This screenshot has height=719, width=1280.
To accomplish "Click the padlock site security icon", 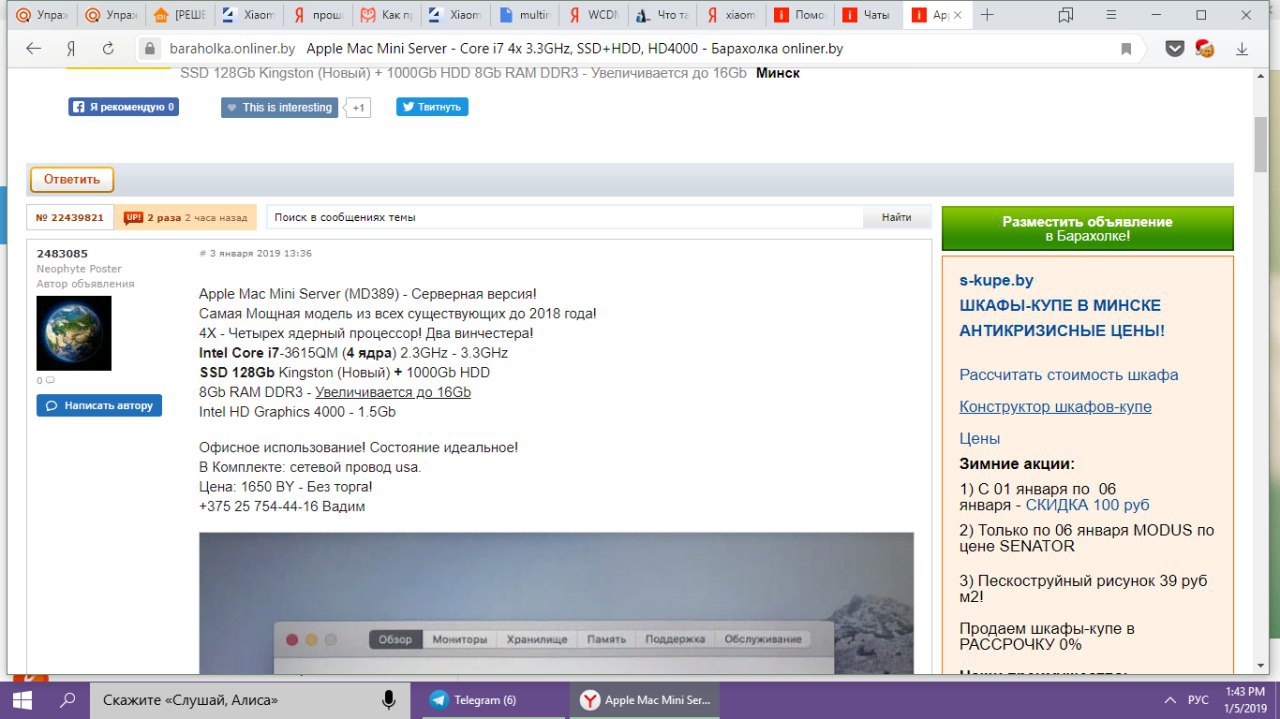I will point(150,48).
